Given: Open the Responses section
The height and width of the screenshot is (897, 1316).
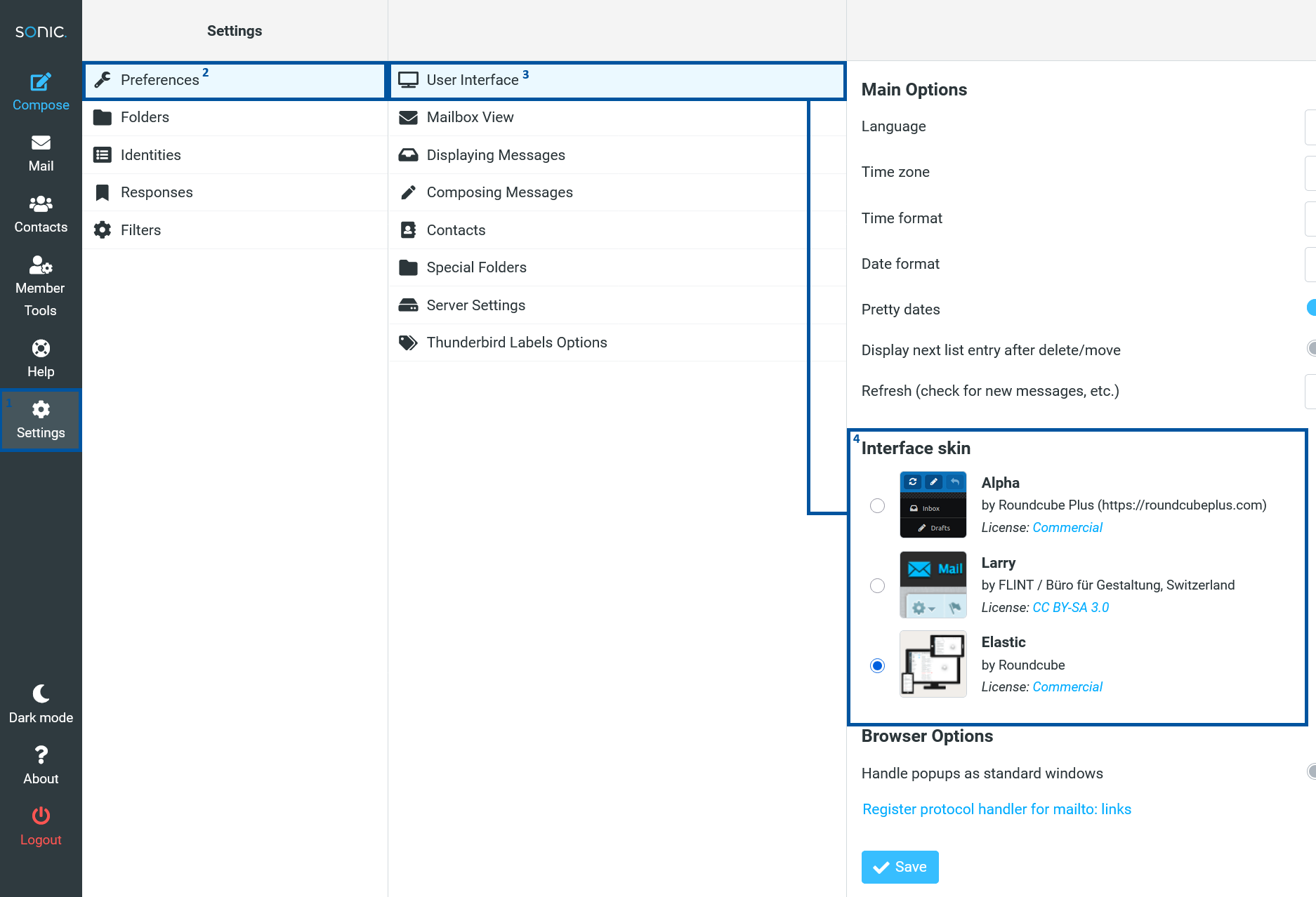Looking at the screenshot, I should (235, 192).
